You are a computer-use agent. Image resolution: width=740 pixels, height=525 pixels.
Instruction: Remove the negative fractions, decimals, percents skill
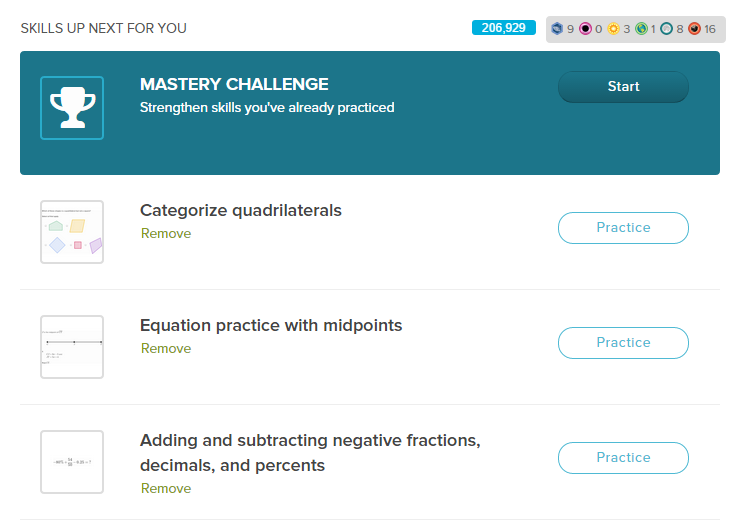pyautogui.click(x=166, y=488)
